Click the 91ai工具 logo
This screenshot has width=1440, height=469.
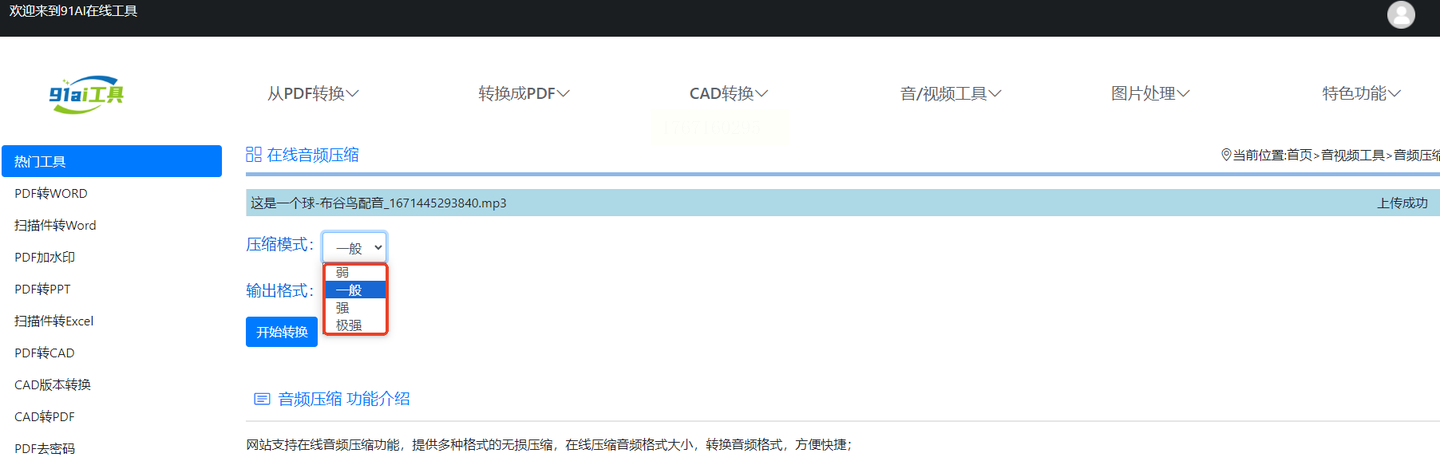[x=87, y=94]
